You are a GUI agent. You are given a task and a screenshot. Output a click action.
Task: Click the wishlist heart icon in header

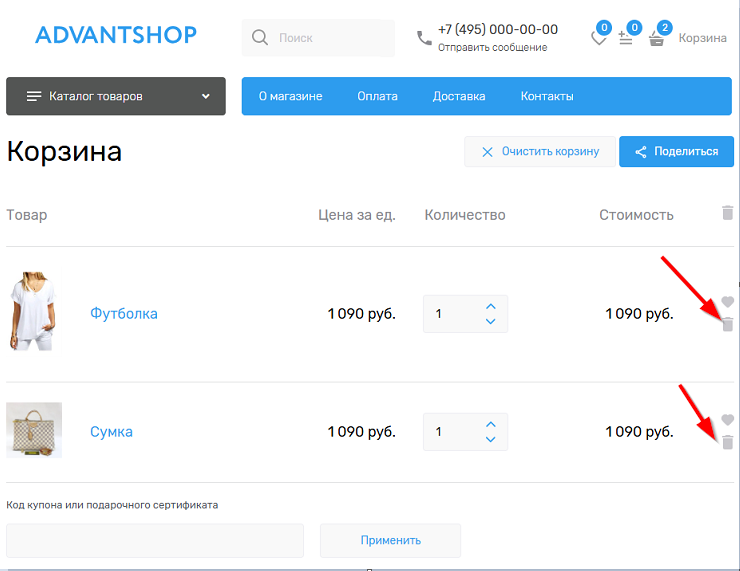(599, 39)
